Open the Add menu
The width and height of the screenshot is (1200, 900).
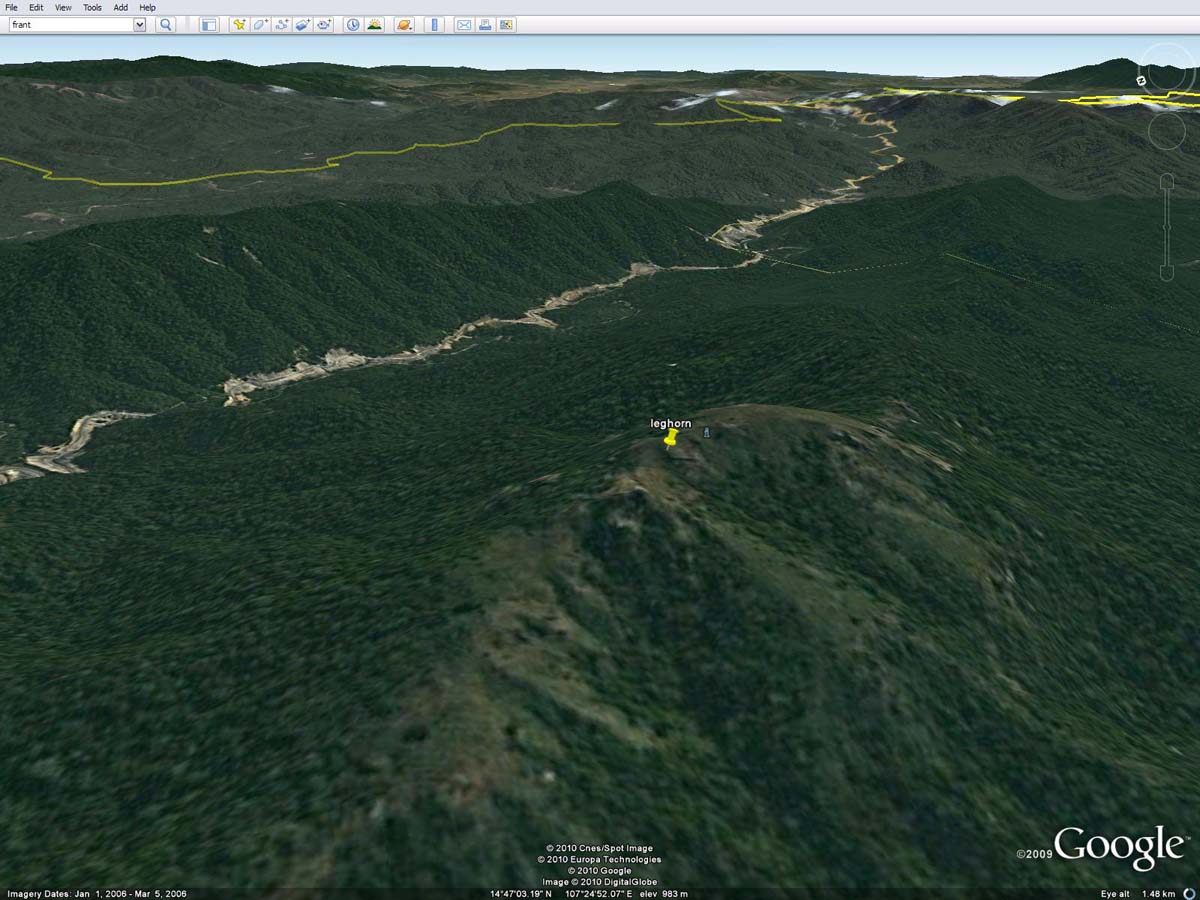coord(120,7)
